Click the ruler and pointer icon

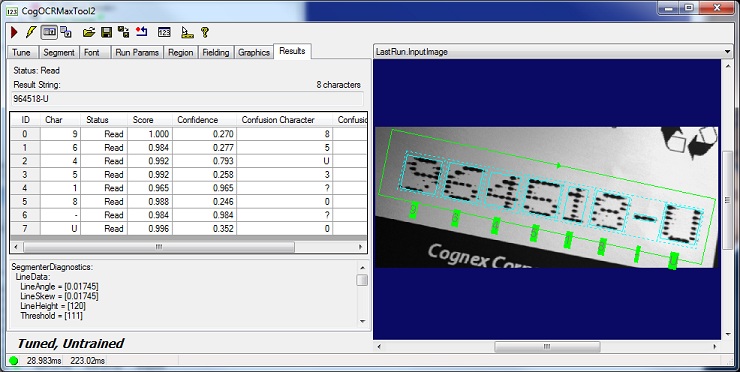pyautogui.click(x=187, y=32)
